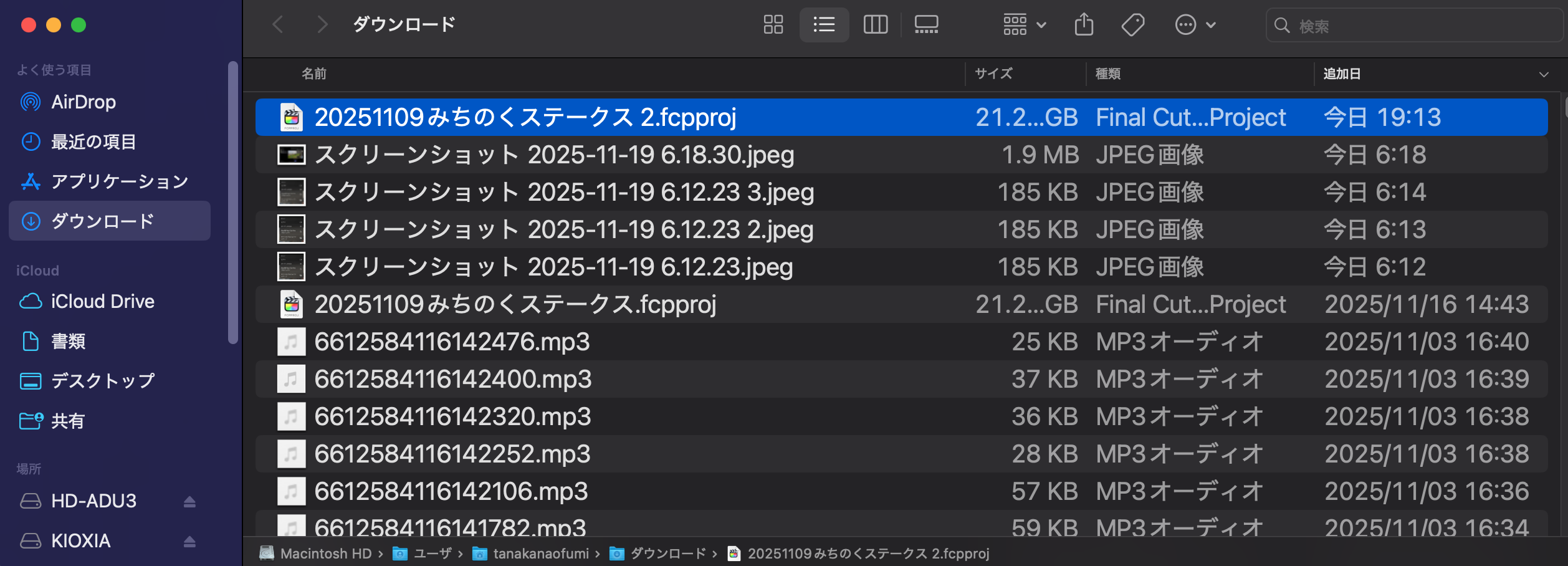
Task: Go back with the left chevron
Action: [278, 25]
